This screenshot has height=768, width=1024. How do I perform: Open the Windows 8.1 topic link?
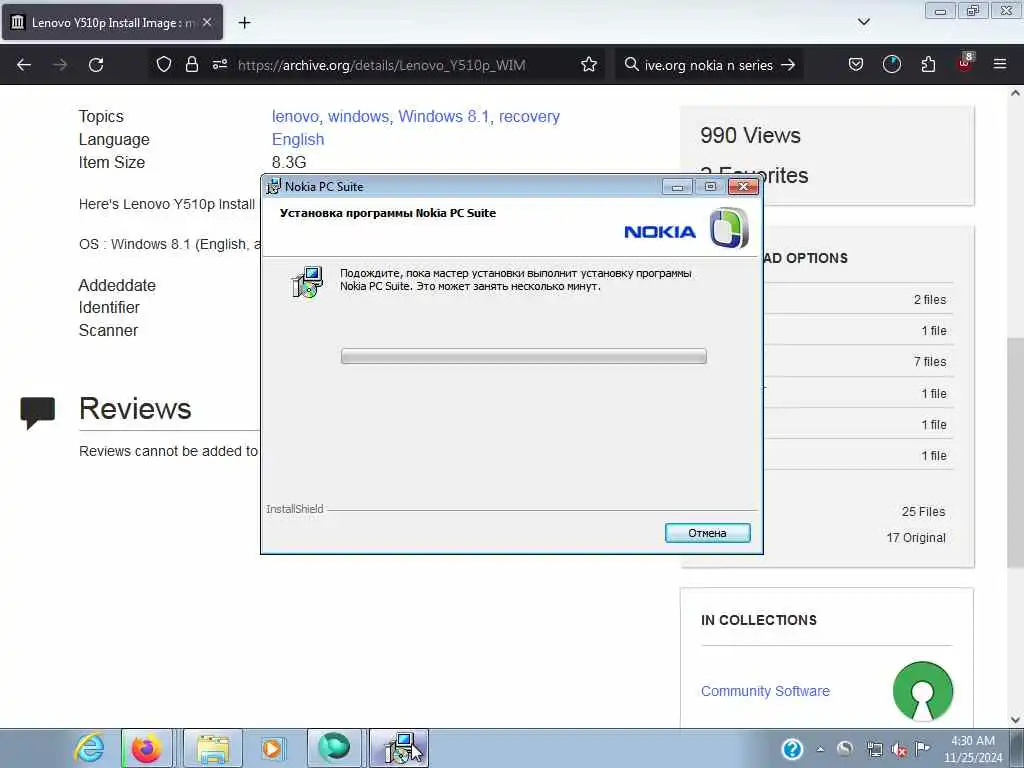[x=443, y=116]
